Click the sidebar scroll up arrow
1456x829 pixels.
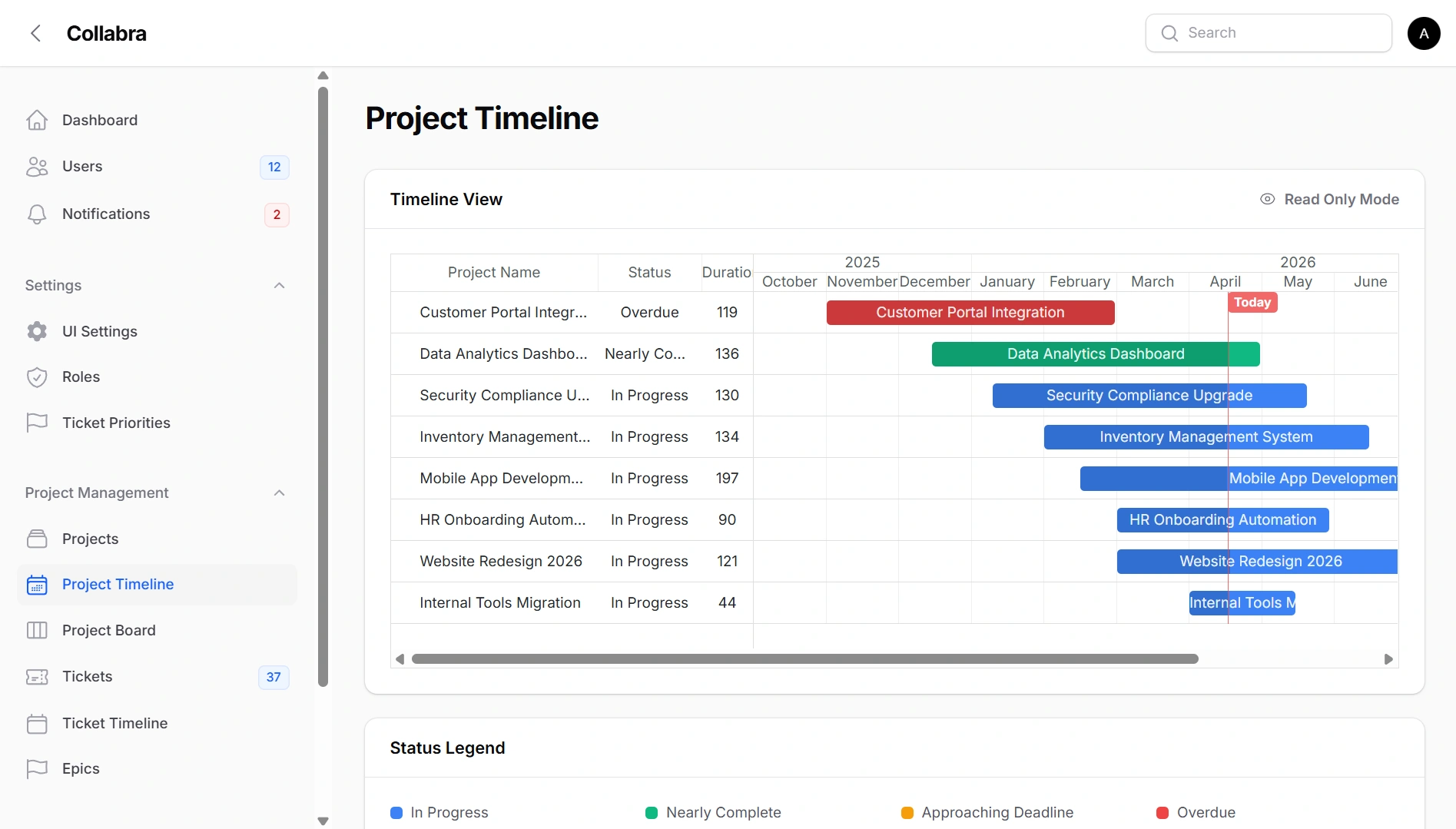click(x=323, y=75)
